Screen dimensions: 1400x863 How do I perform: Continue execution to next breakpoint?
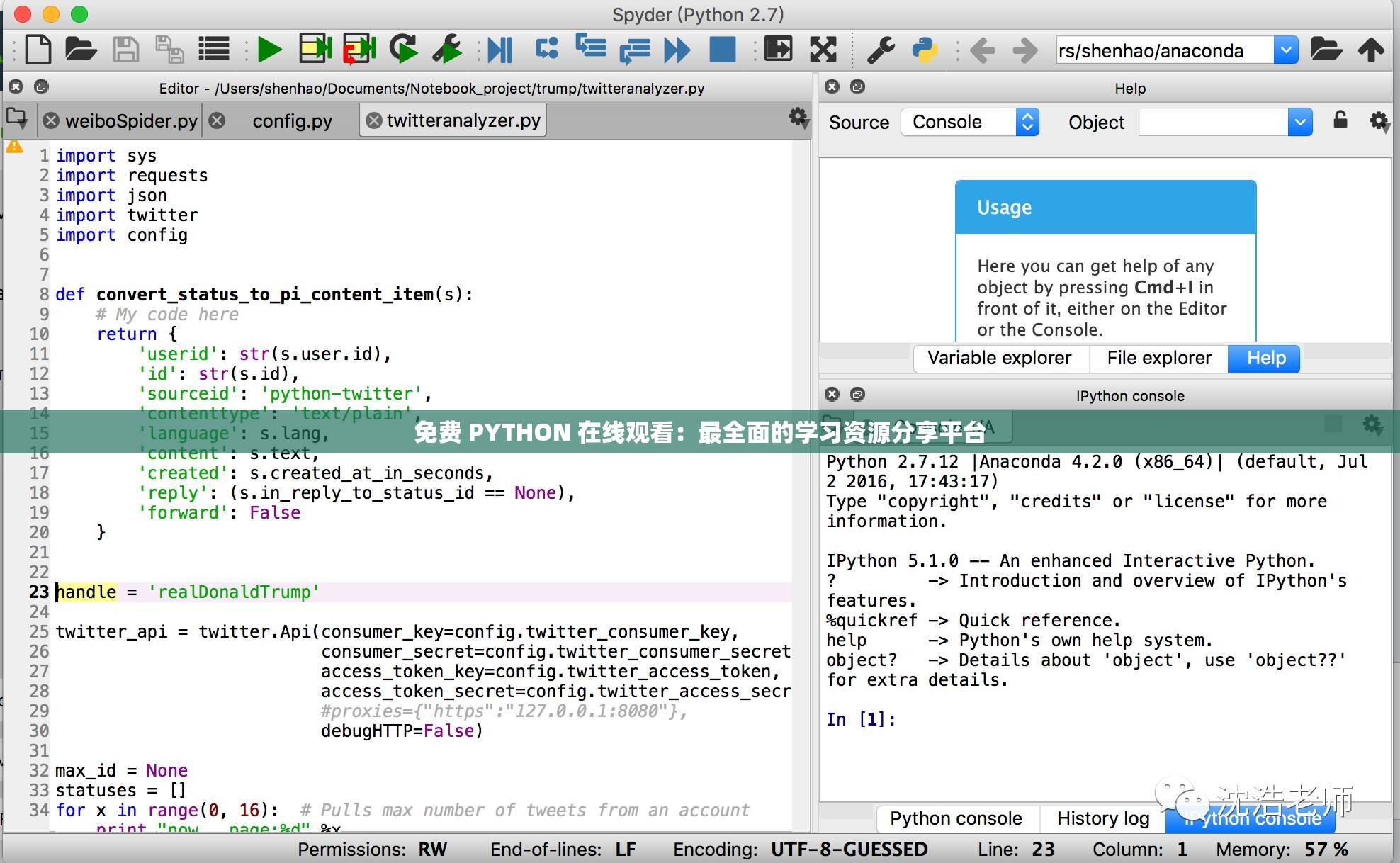pyautogui.click(x=677, y=50)
